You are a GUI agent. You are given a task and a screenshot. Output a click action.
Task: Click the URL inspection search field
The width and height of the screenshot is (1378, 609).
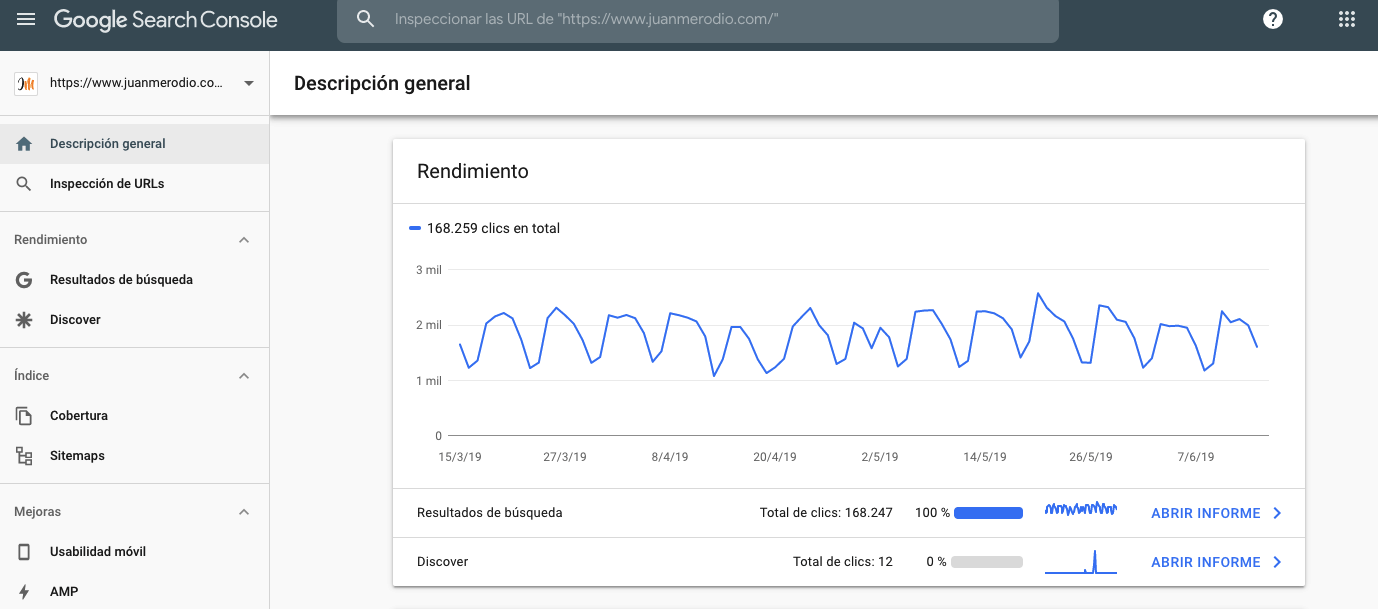697,20
